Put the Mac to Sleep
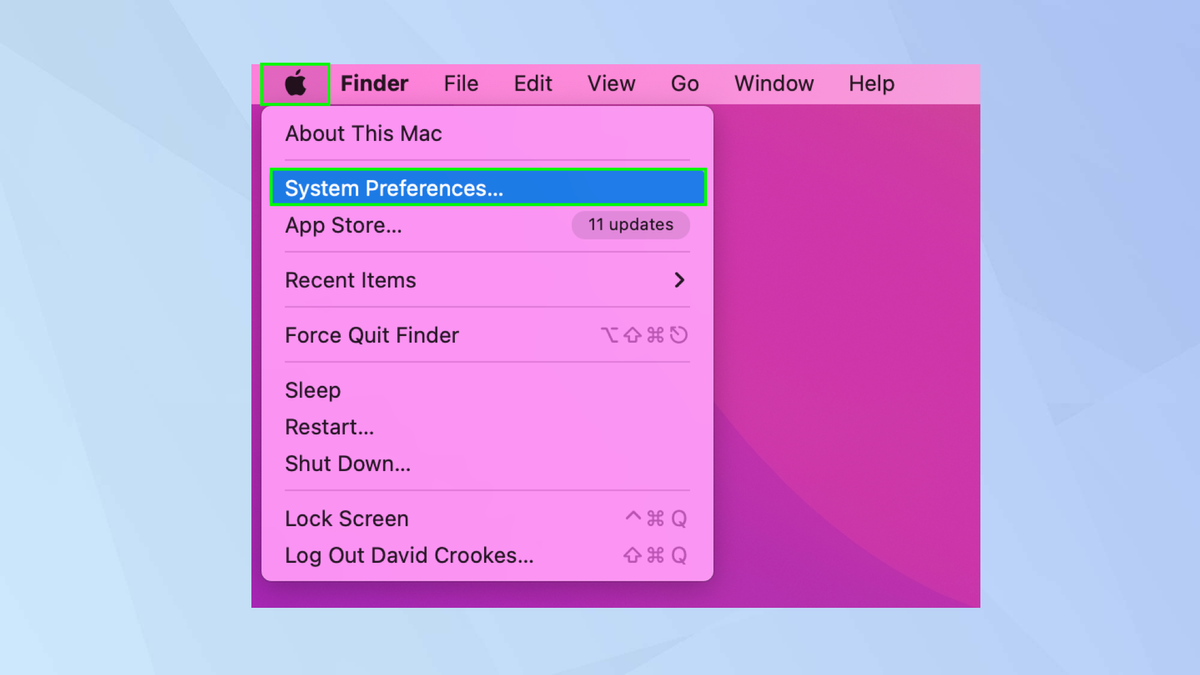Image resolution: width=1200 pixels, height=675 pixels. pos(312,390)
